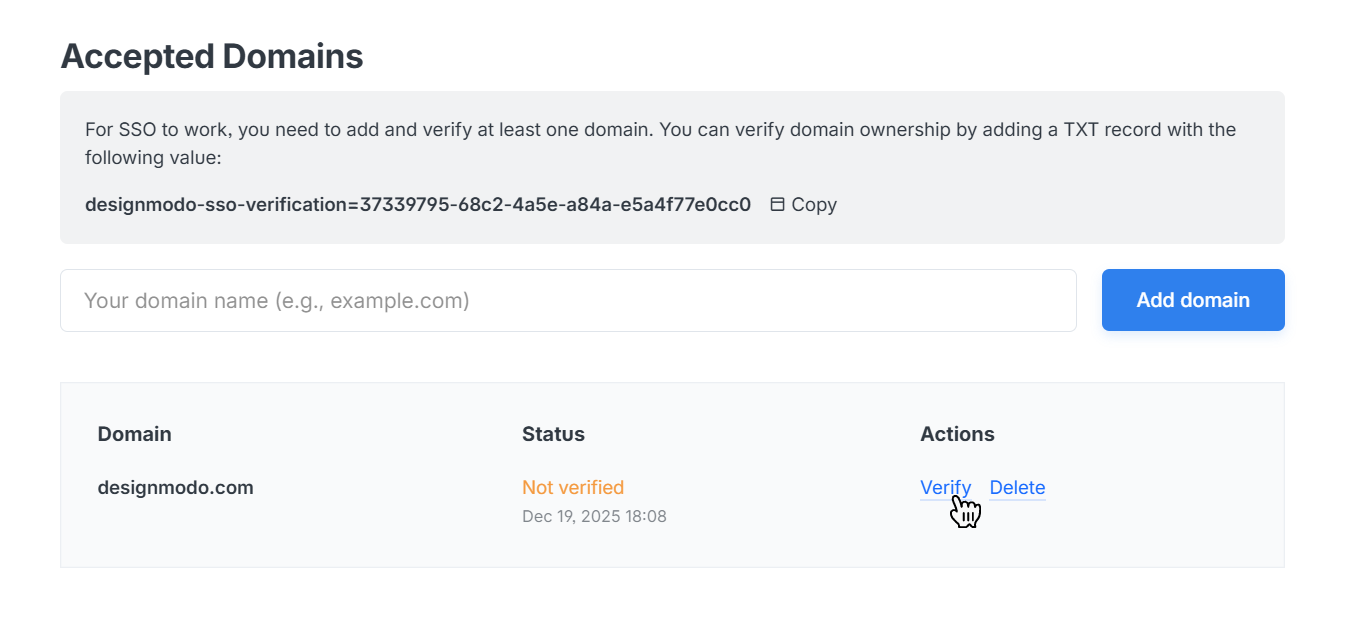Click the Dec 19, 2025 18:08 timestamp
The image size is (1348, 621).
[x=594, y=517]
